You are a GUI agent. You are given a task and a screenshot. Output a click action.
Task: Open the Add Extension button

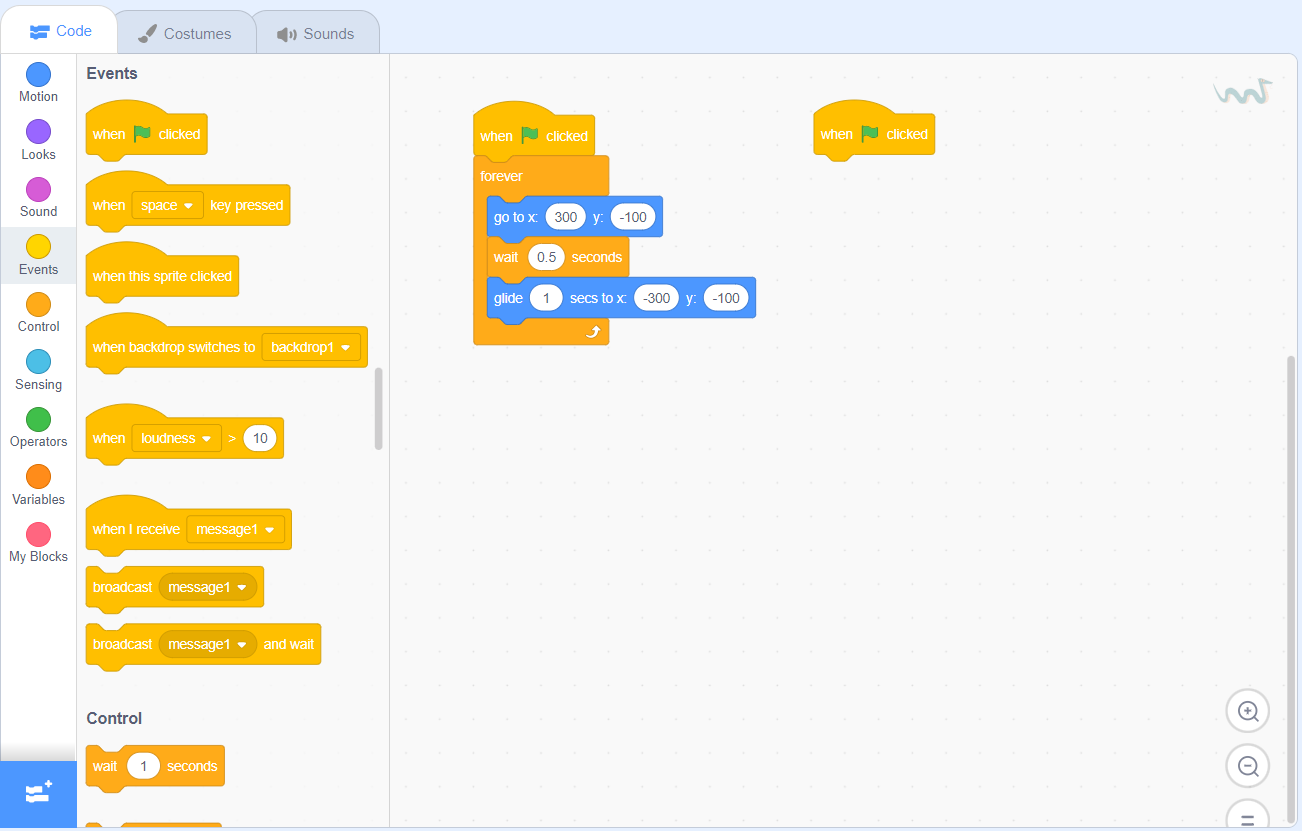pos(38,794)
